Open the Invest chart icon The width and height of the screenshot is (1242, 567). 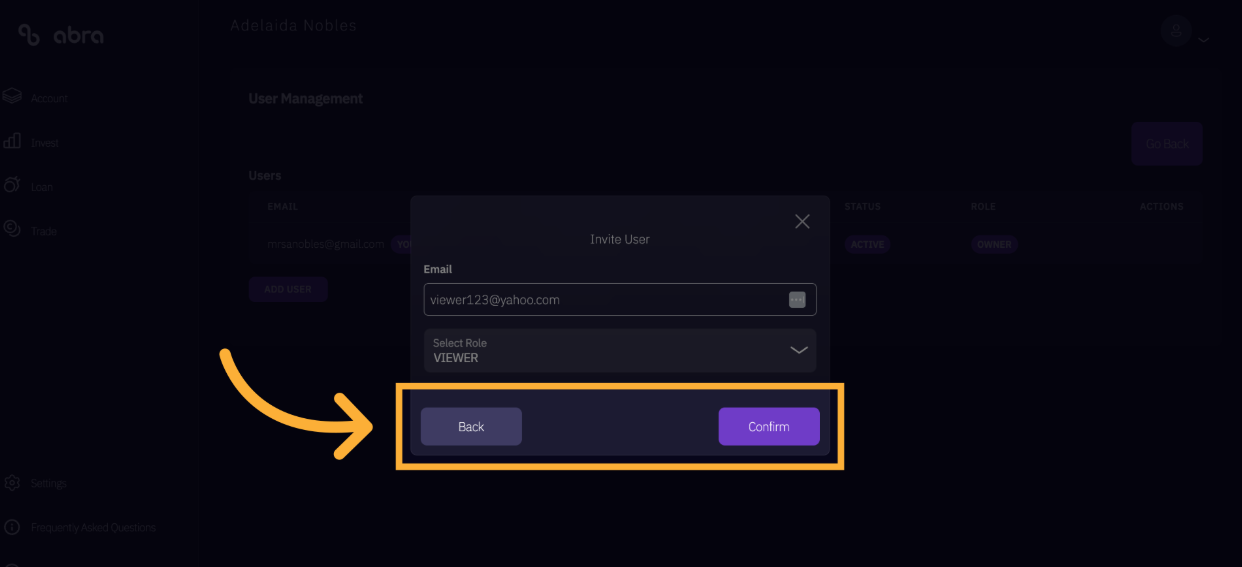click(x=12, y=141)
